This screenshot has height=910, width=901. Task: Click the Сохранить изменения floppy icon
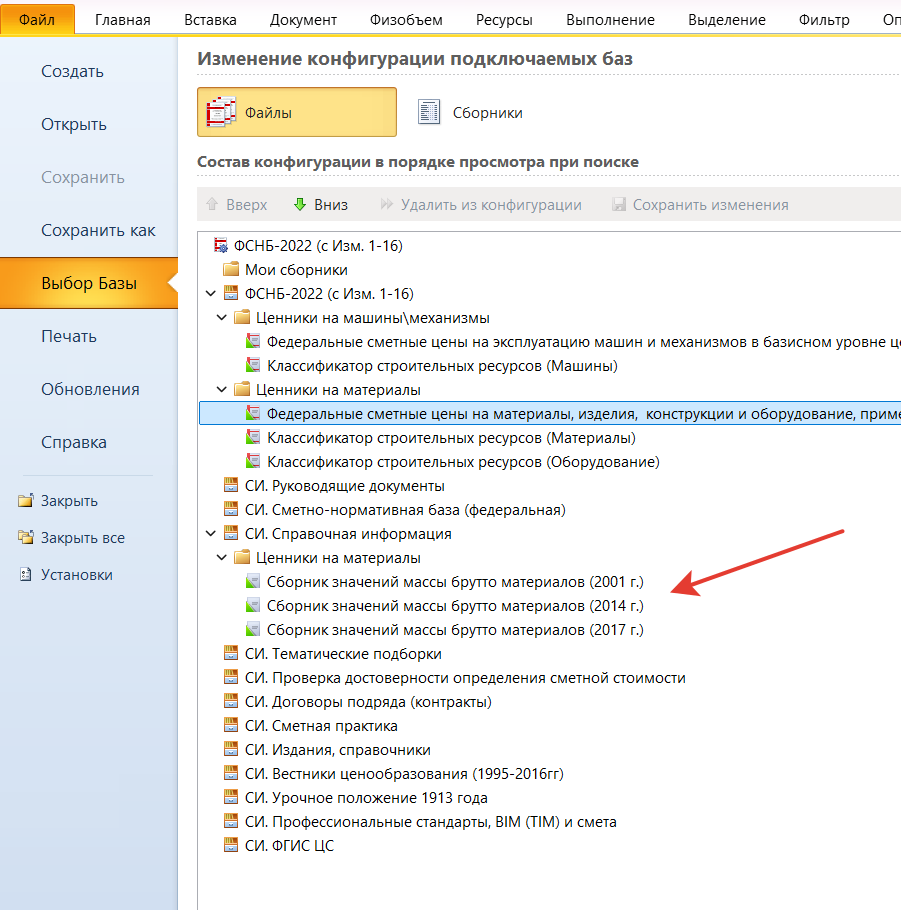(x=619, y=204)
